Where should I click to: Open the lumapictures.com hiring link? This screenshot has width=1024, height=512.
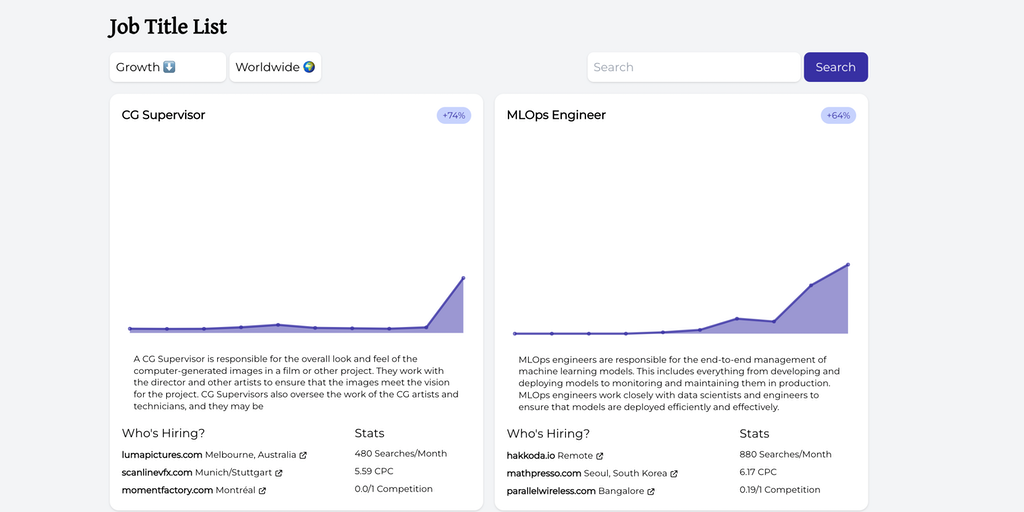tap(162, 455)
